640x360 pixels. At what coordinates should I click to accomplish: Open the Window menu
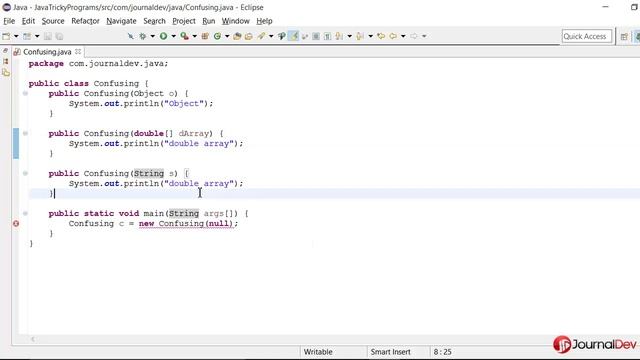[236, 21]
